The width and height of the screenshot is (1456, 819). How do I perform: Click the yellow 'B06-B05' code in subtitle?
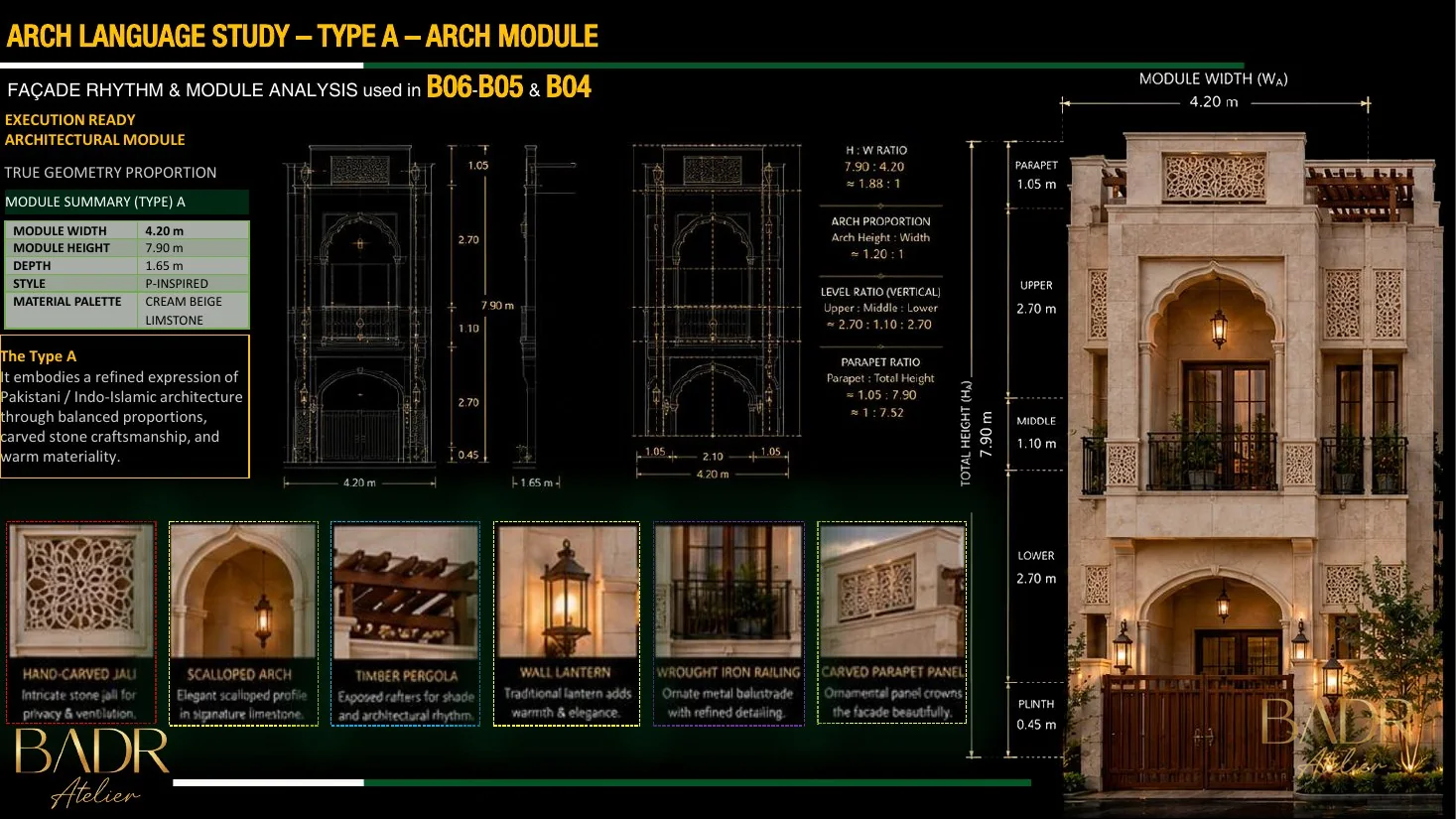click(474, 87)
